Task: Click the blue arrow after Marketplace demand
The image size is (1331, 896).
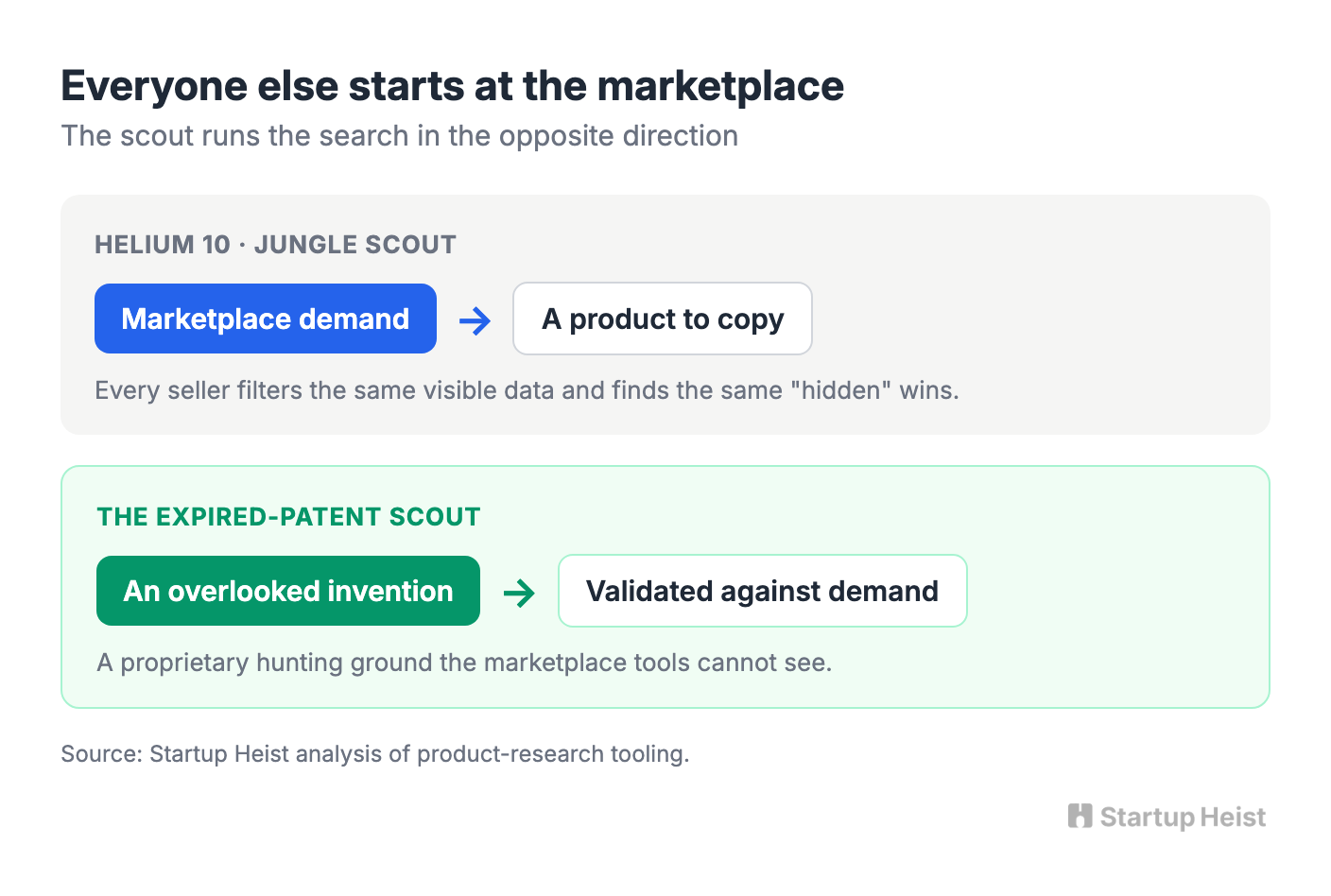Action: click(x=475, y=320)
